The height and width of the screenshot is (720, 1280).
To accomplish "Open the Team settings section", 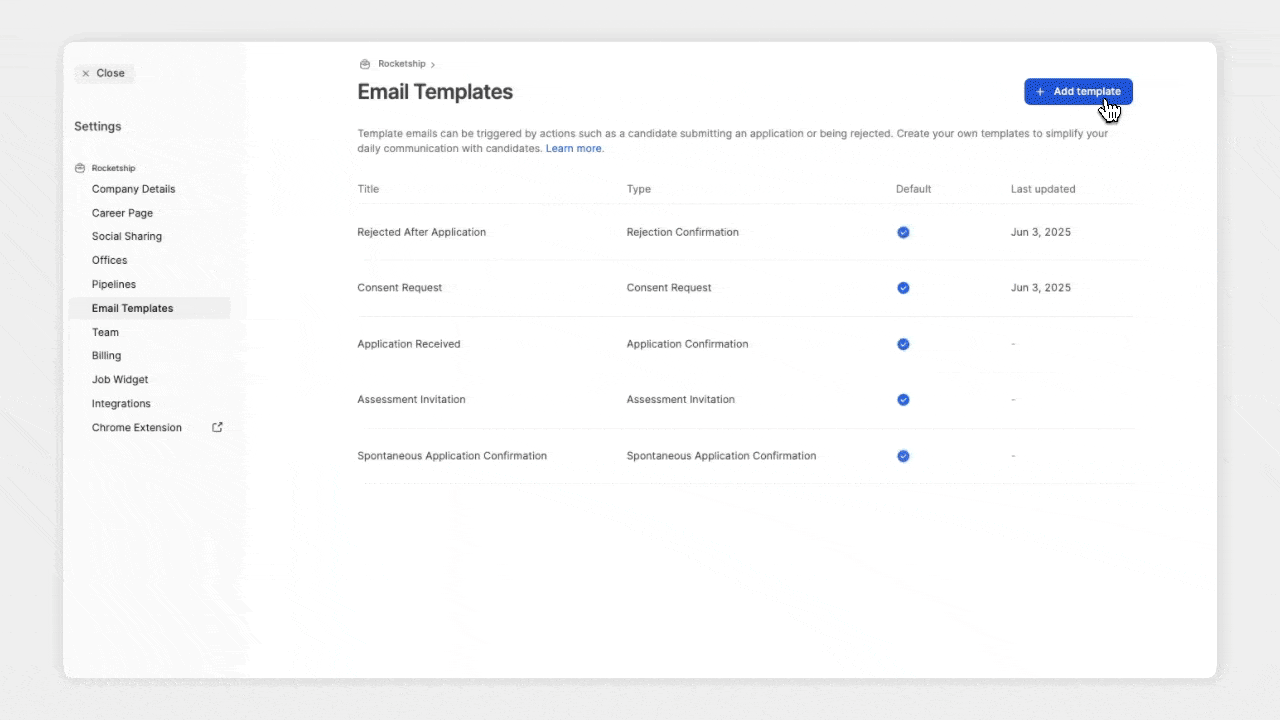I will (x=105, y=332).
